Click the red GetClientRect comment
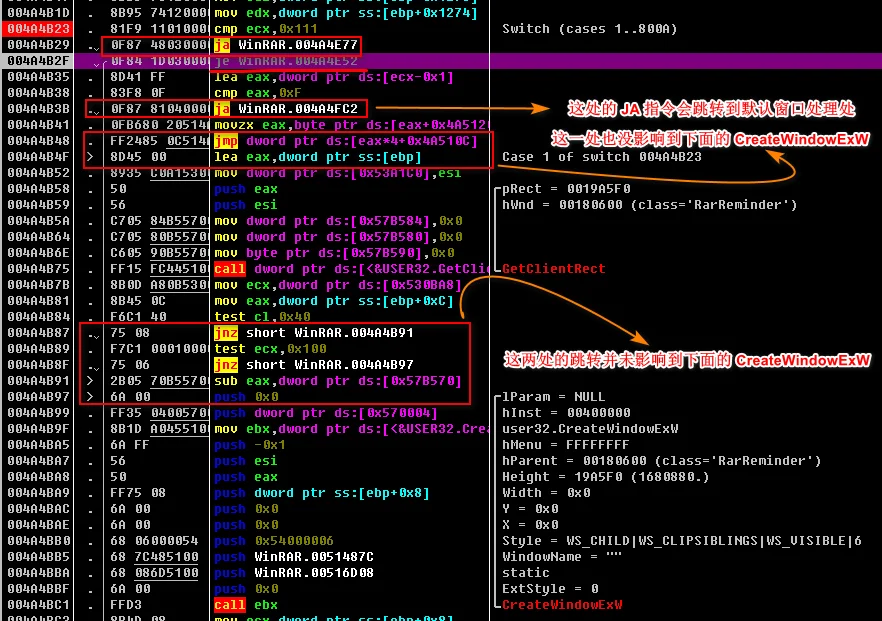 coord(554,269)
